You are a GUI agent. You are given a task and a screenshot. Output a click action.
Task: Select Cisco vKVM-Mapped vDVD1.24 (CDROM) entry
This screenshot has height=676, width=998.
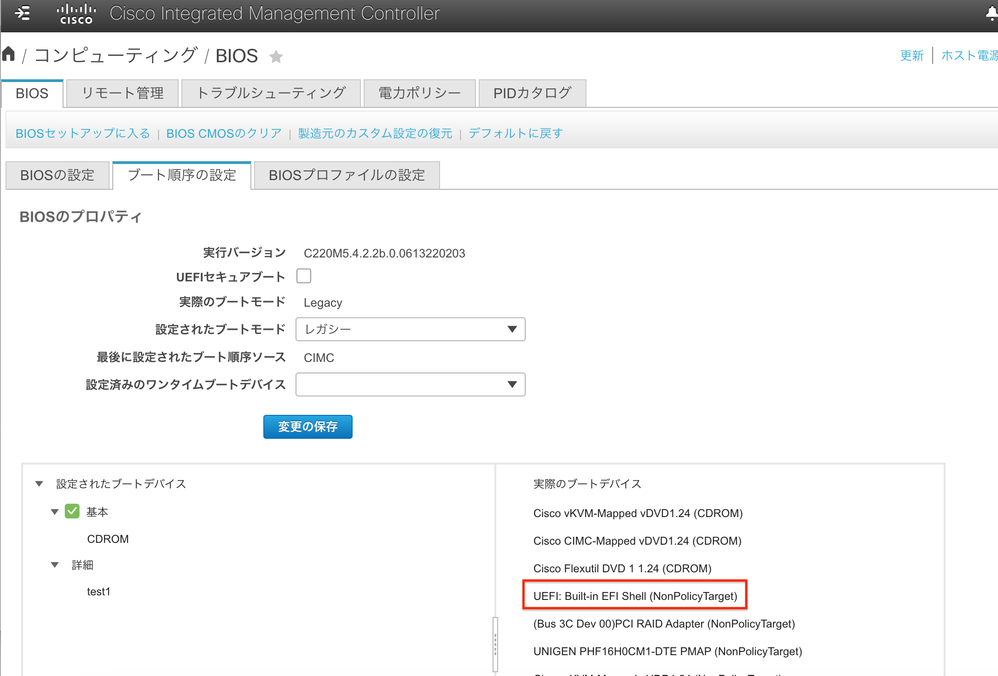coord(638,513)
